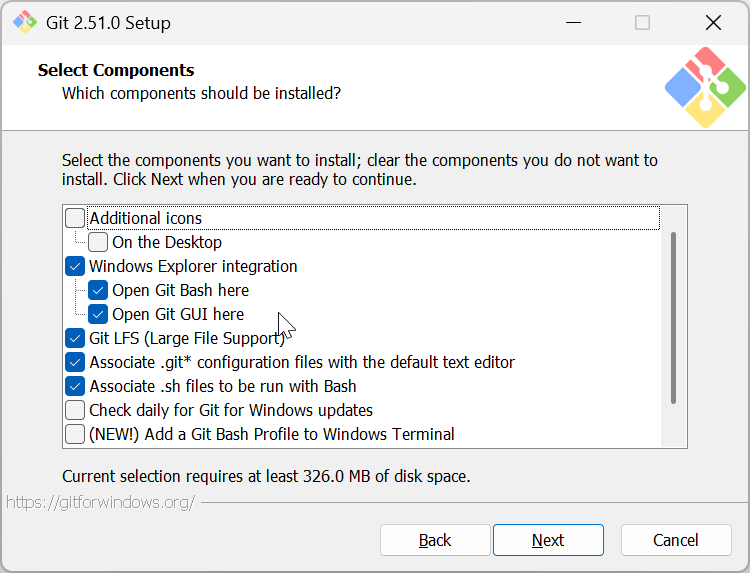Go to the previous page with Back

click(x=435, y=540)
